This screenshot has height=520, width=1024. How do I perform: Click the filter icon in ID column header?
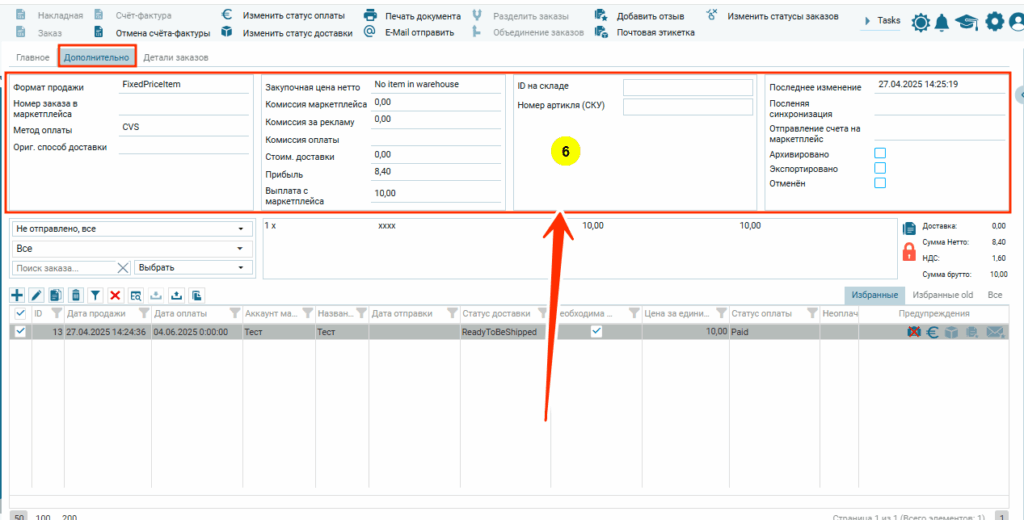point(56,314)
